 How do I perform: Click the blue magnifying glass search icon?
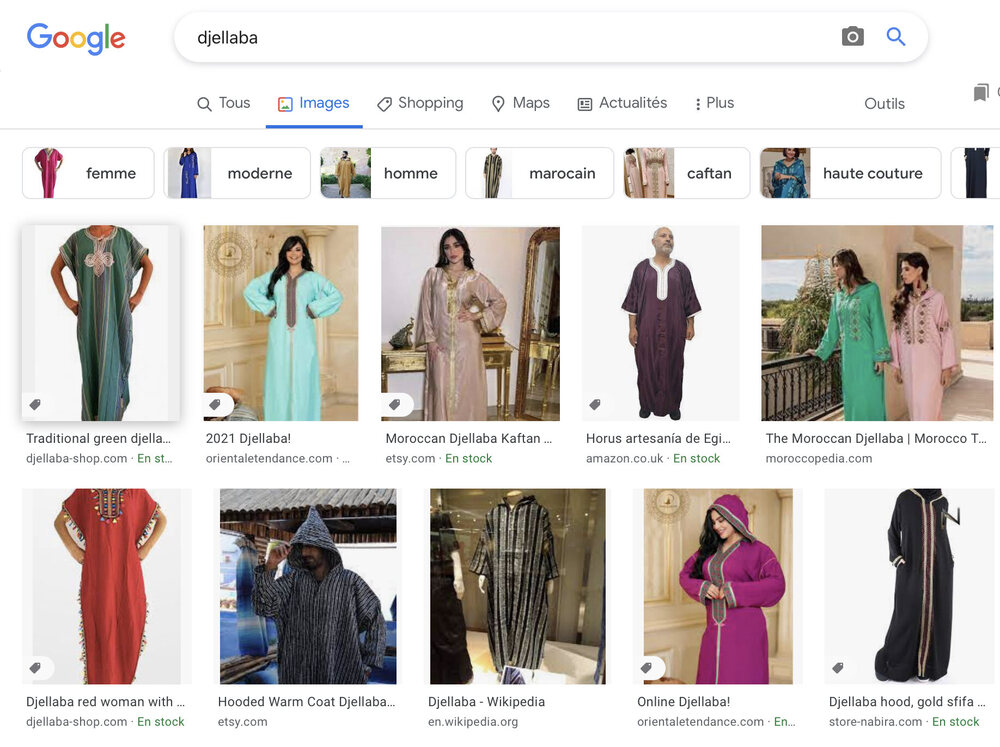(x=896, y=38)
